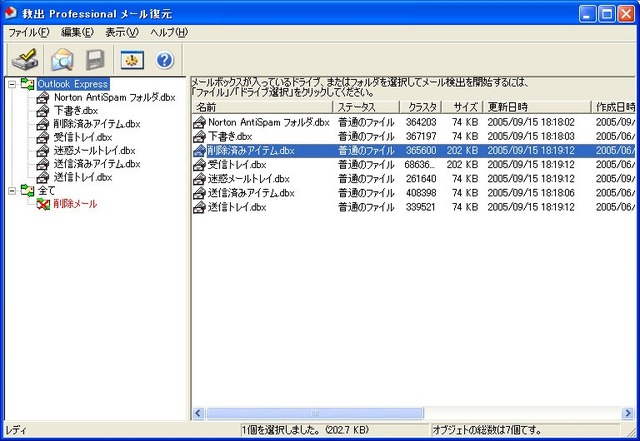Select 削除済みアイテム.dbx in the tree
640x441 pixels.
tap(97, 124)
